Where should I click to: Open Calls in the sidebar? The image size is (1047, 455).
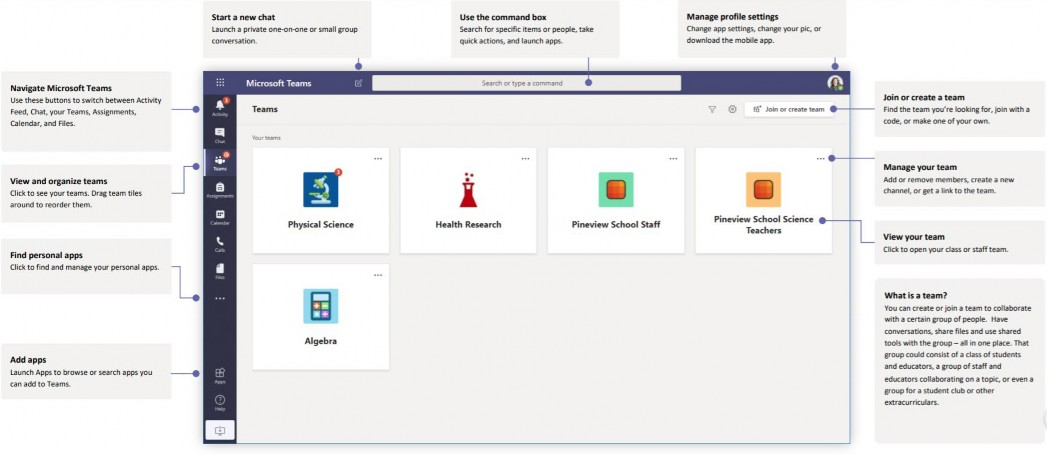tap(220, 245)
